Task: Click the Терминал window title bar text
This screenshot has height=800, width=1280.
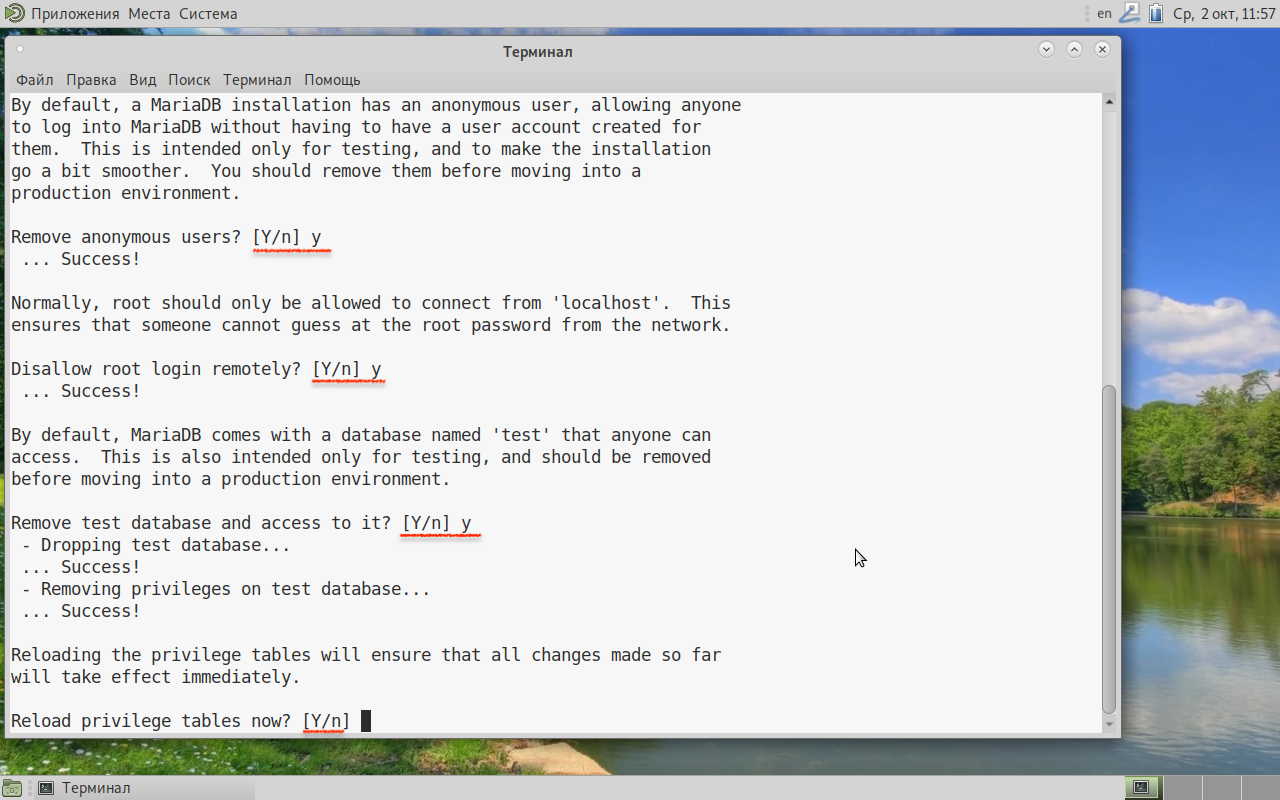Action: 538,52
